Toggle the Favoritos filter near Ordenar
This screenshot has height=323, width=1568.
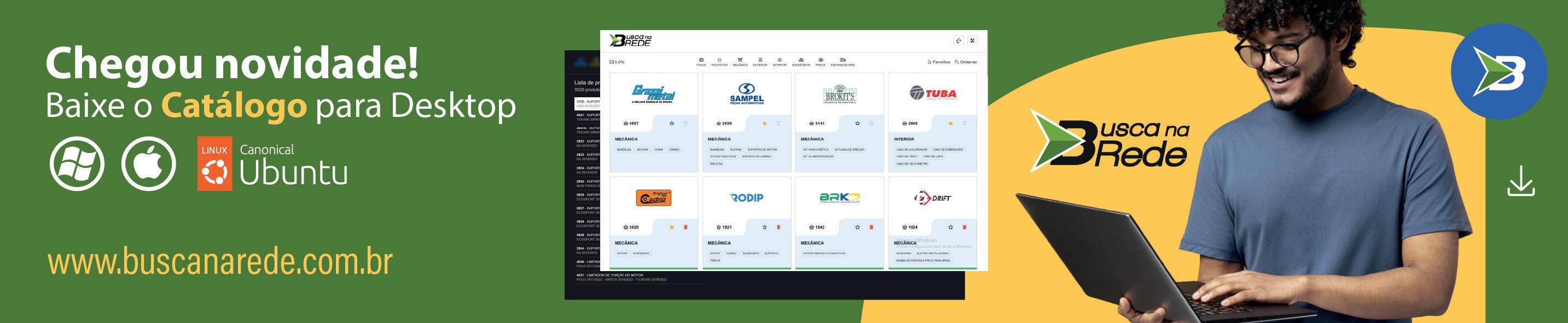[939, 62]
